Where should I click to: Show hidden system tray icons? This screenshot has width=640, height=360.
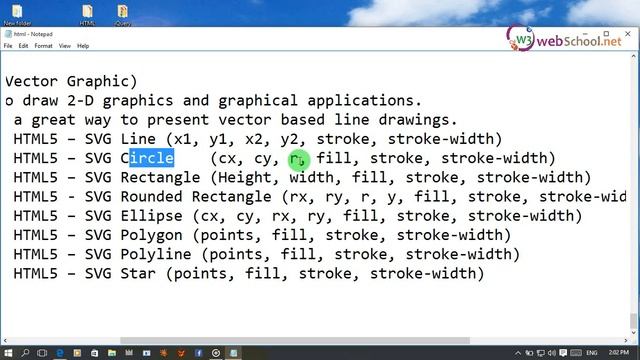(518, 353)
